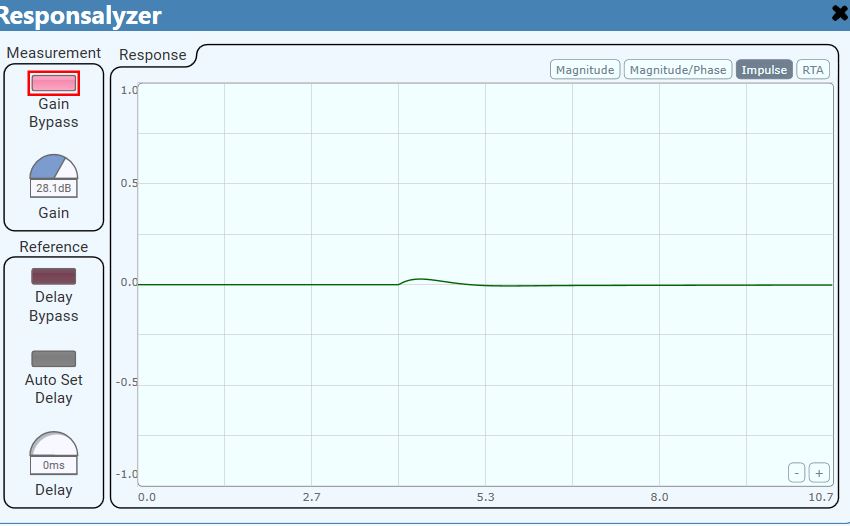Toggle the Delay Bypass button
Screen dimensions: 850x526
click(x=54, y=276)
